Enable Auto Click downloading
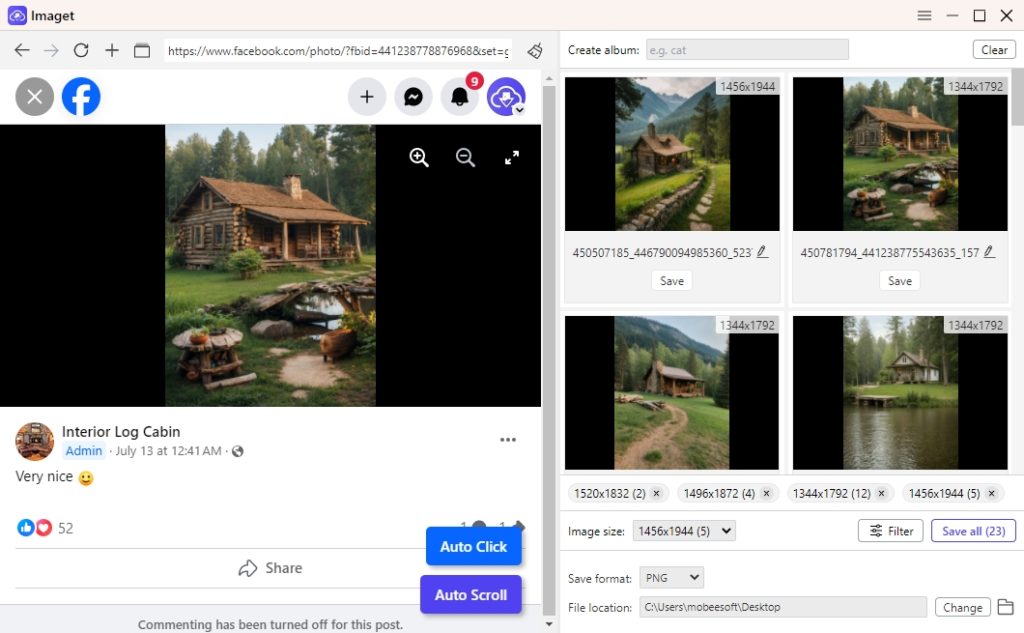 473,547
